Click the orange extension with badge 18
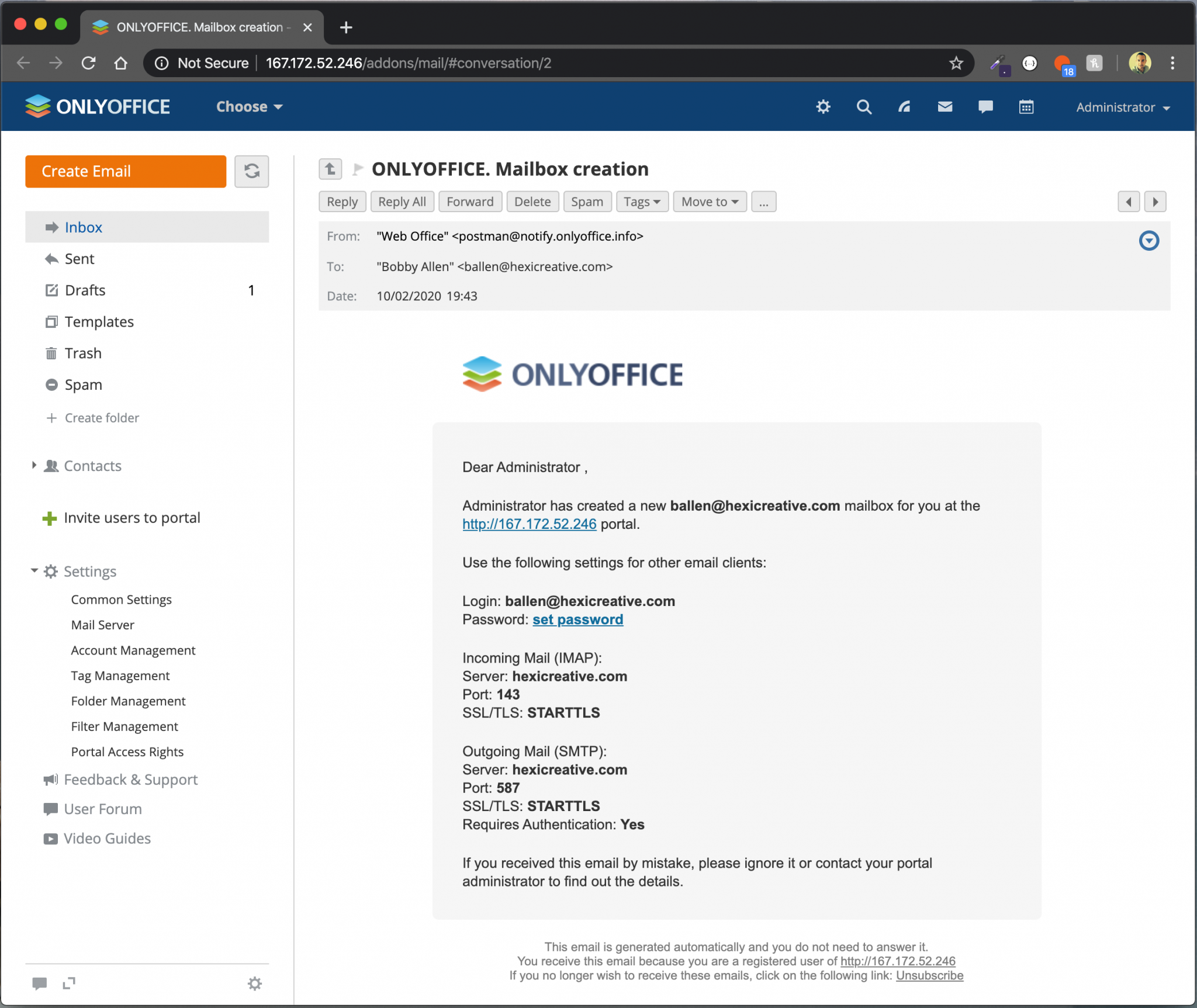1197x1008 pixels. (1063, 64)
